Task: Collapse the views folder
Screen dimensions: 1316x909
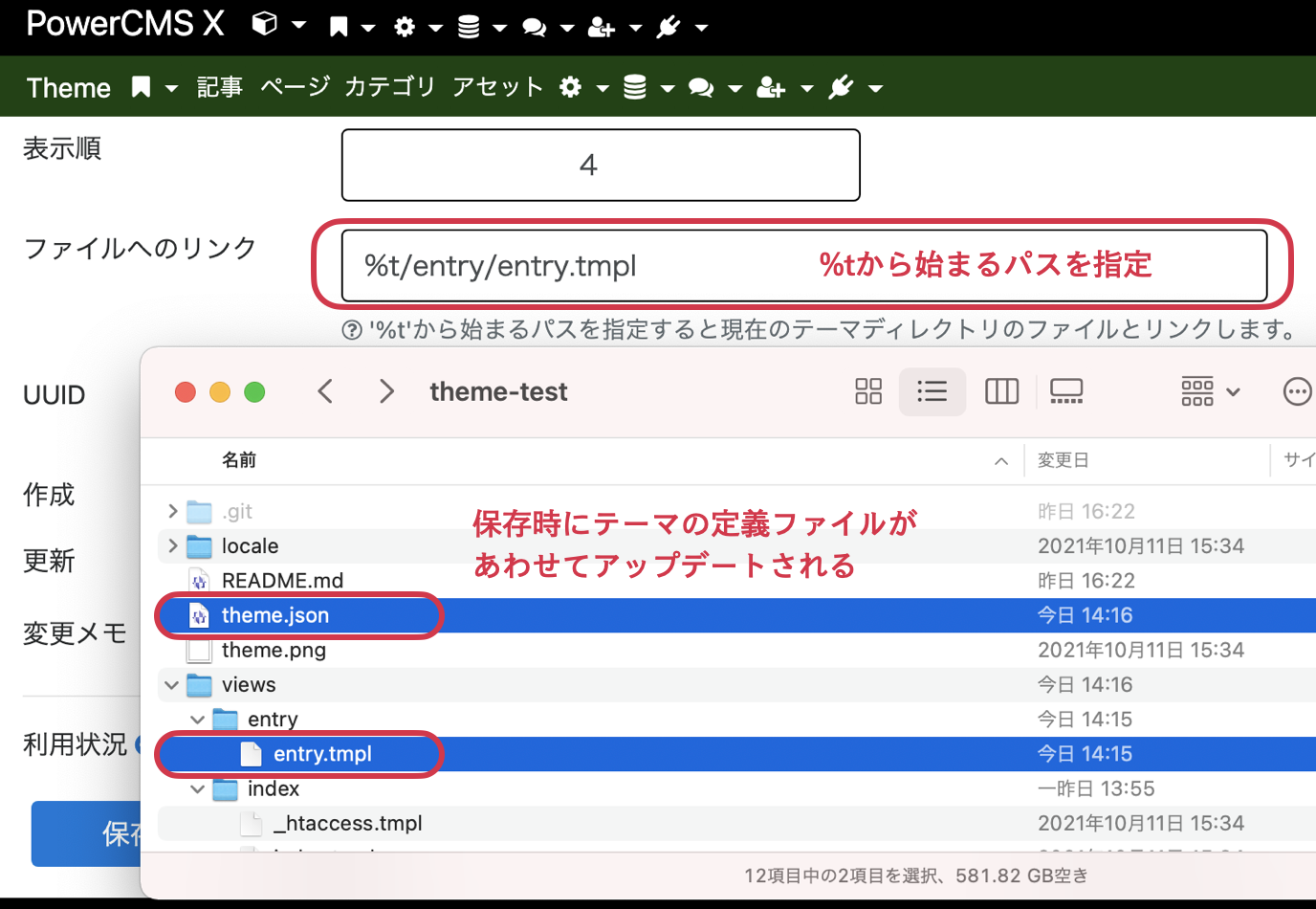Action: coord(171,685)
